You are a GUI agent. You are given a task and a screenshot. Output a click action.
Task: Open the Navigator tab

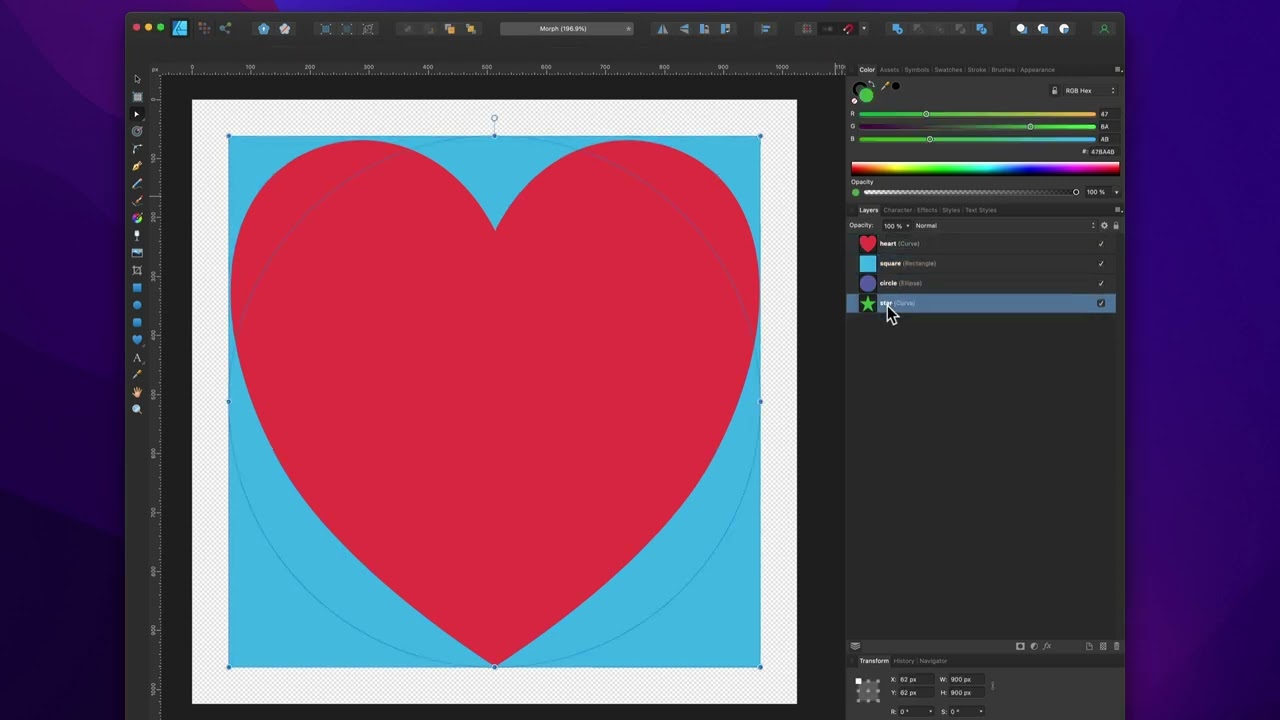tap(933, 661)
